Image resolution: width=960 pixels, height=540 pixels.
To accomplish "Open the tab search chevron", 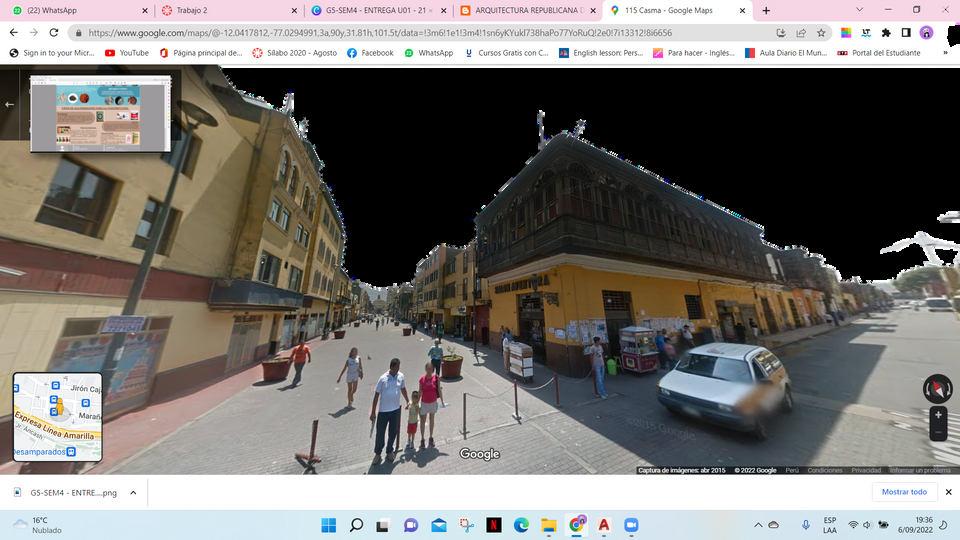I will (x=859, y=10).
